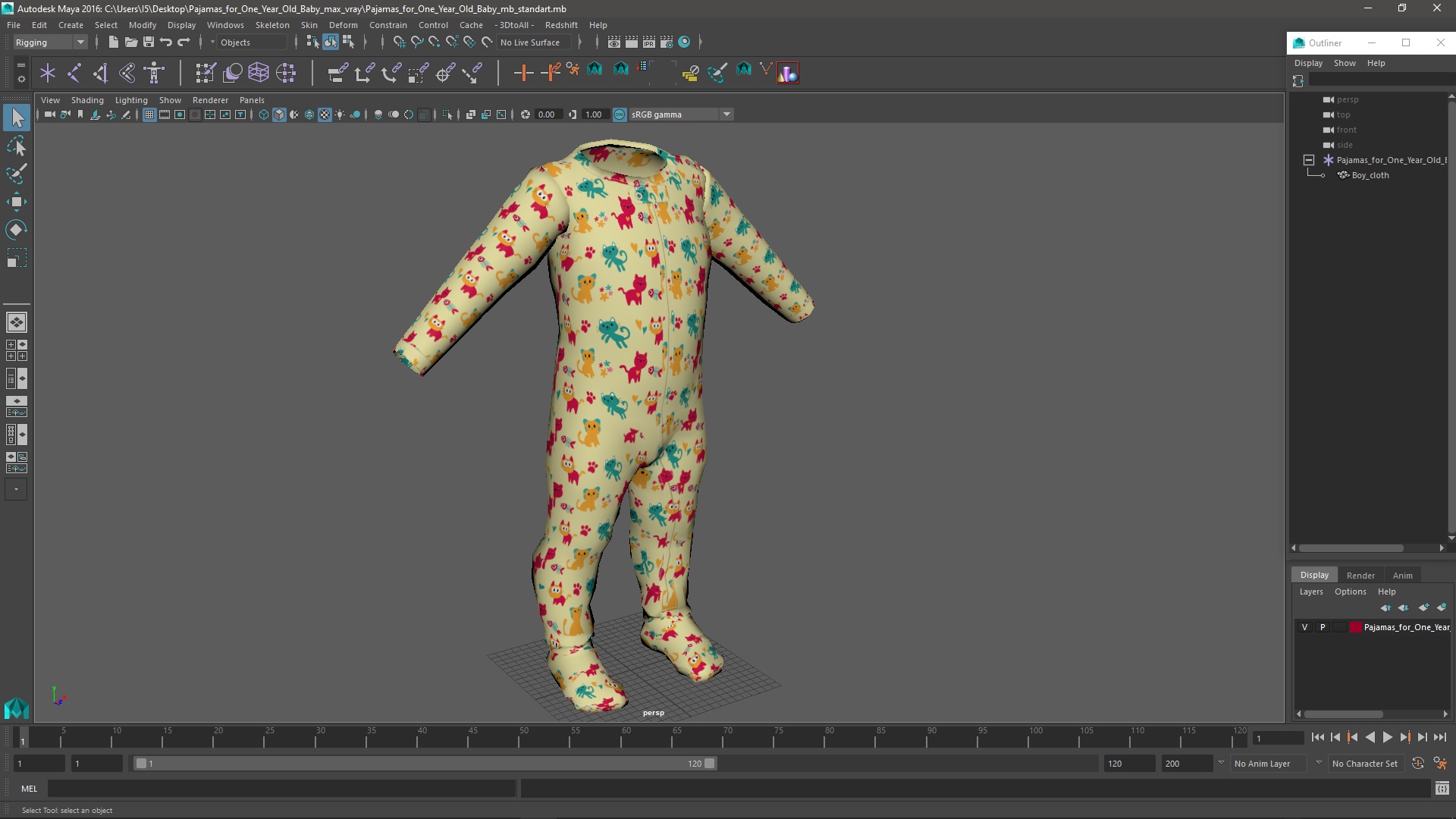
Task: Click the Play forwards button
Action: pyautogui.click(x=1387, y=737)
